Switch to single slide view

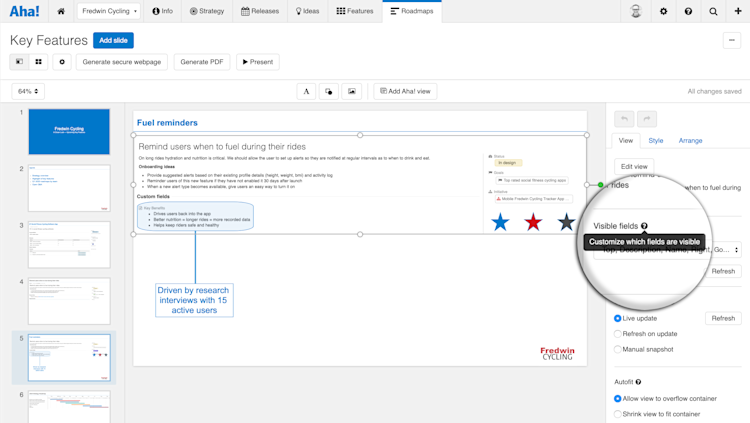point(19,62)
